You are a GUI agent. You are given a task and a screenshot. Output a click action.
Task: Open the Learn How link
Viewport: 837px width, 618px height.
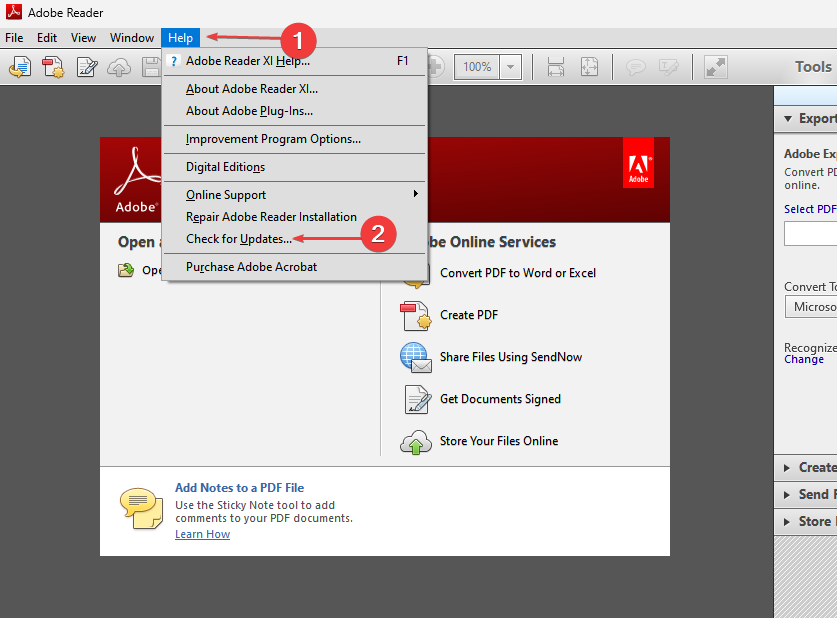(x=203, y=534)
